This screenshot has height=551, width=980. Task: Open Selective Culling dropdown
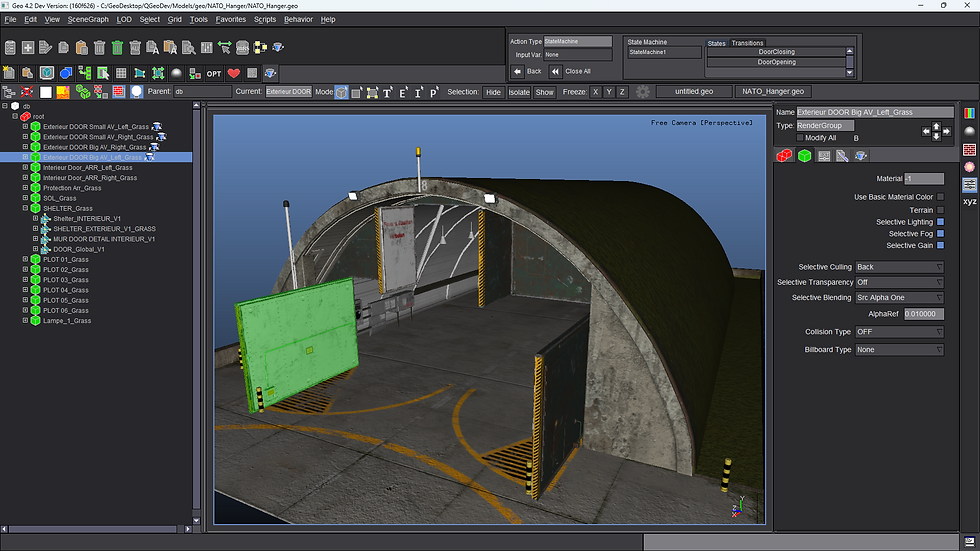tap(899, 267)
